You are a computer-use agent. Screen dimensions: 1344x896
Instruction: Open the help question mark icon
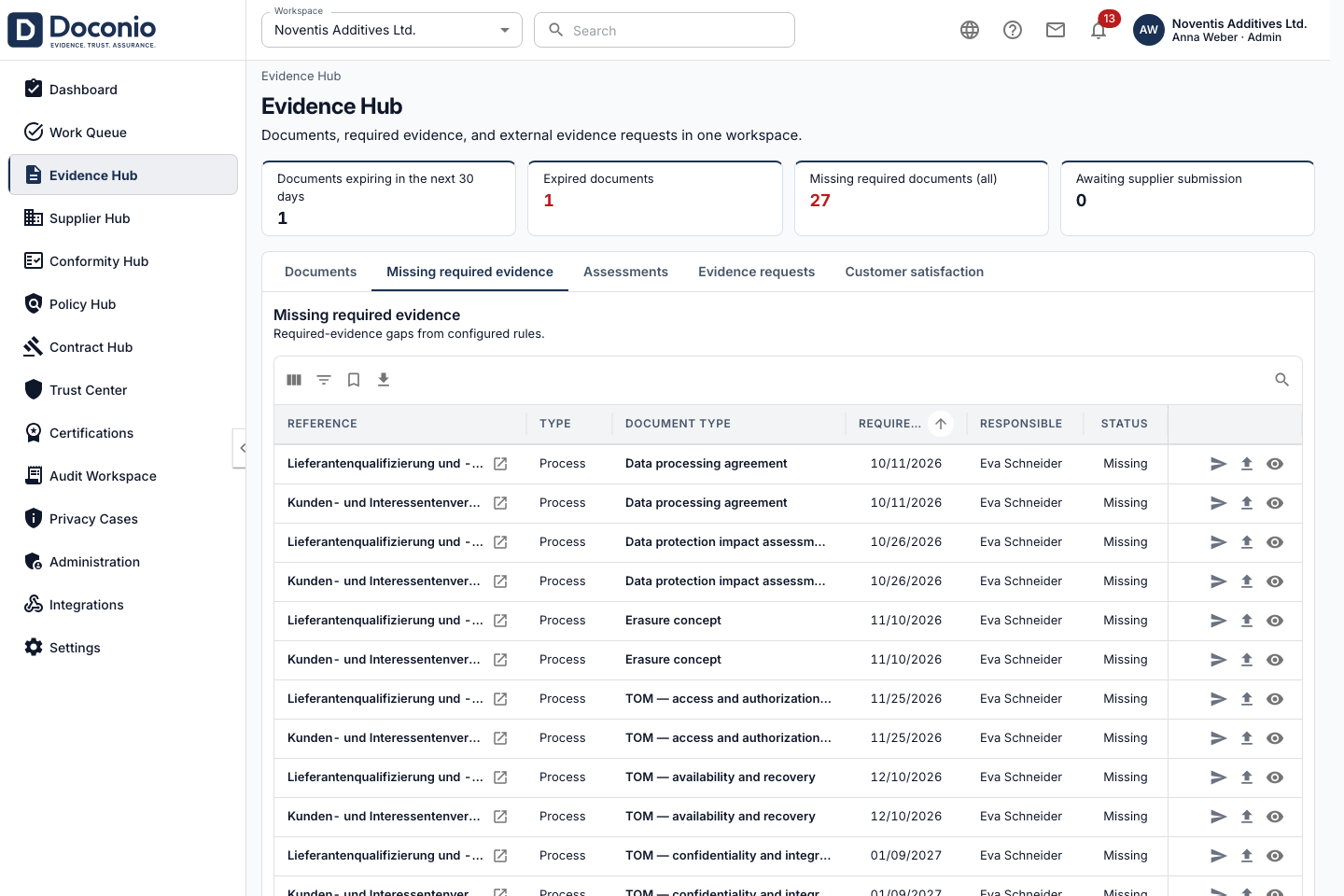[1013, 30]
